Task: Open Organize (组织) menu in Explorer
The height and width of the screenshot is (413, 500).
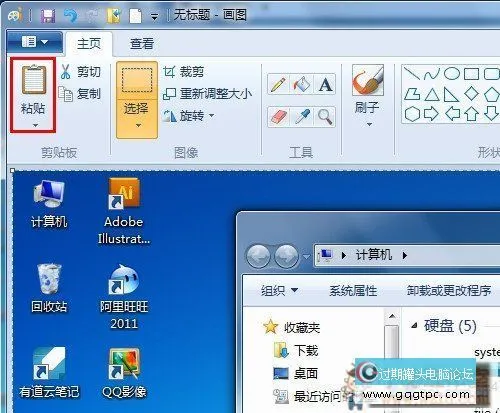Action: (279, 290)
